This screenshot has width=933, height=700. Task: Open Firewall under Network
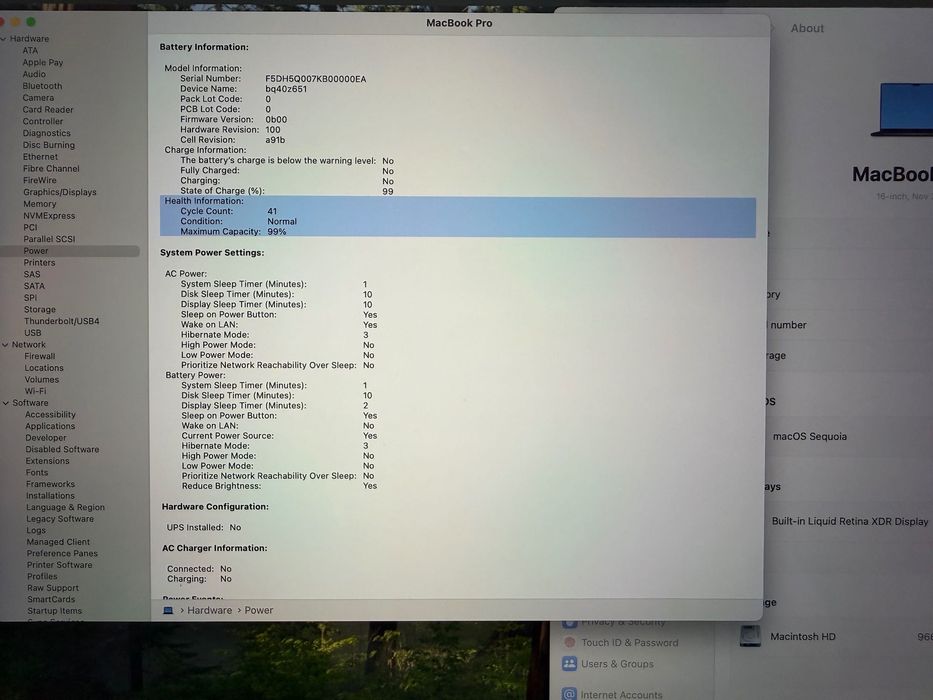point(40,357)
